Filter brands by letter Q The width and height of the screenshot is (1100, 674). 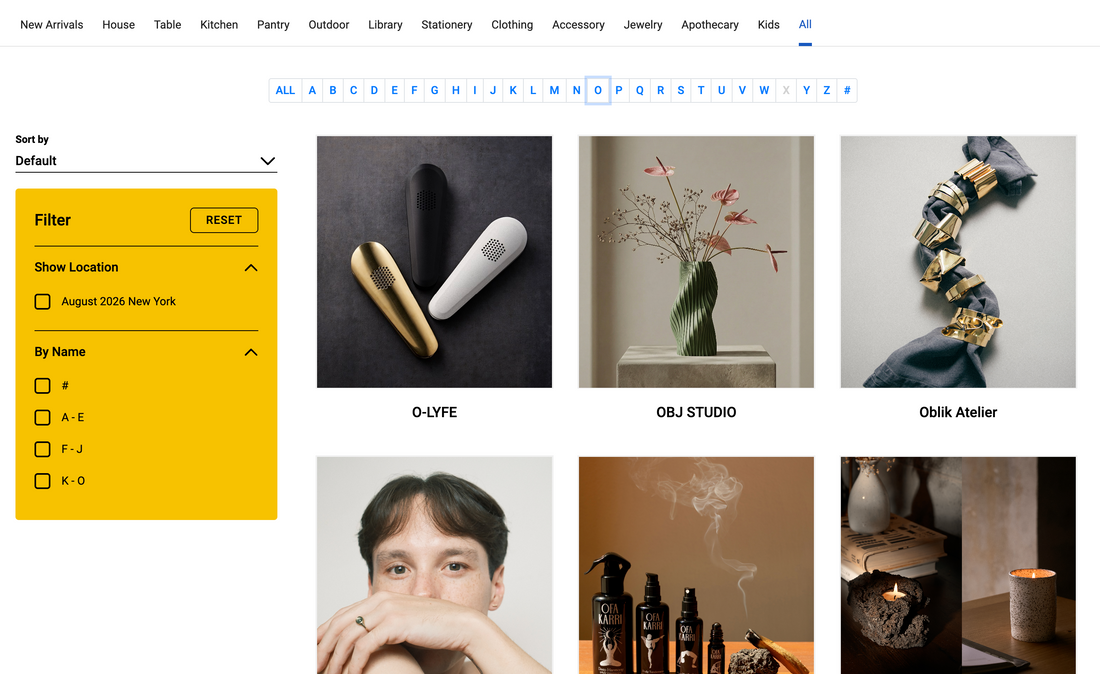click(x=639, y=90)
